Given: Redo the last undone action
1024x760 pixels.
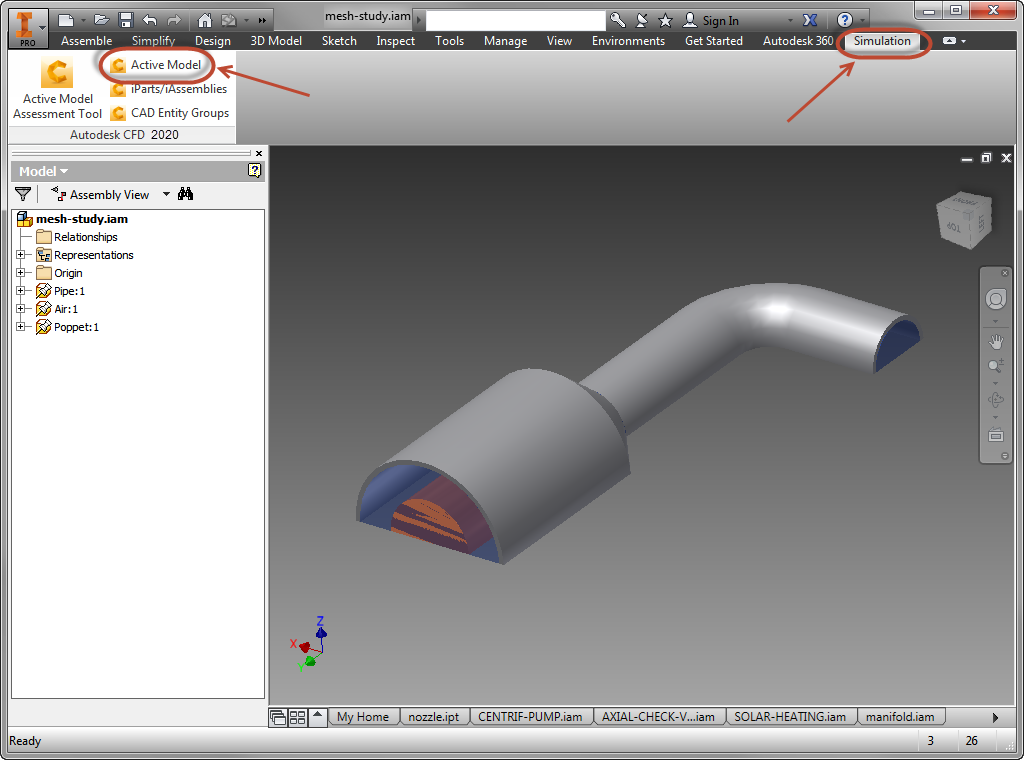Looking at the screenshot, I should pyautogui.click(x=174, y=20).
